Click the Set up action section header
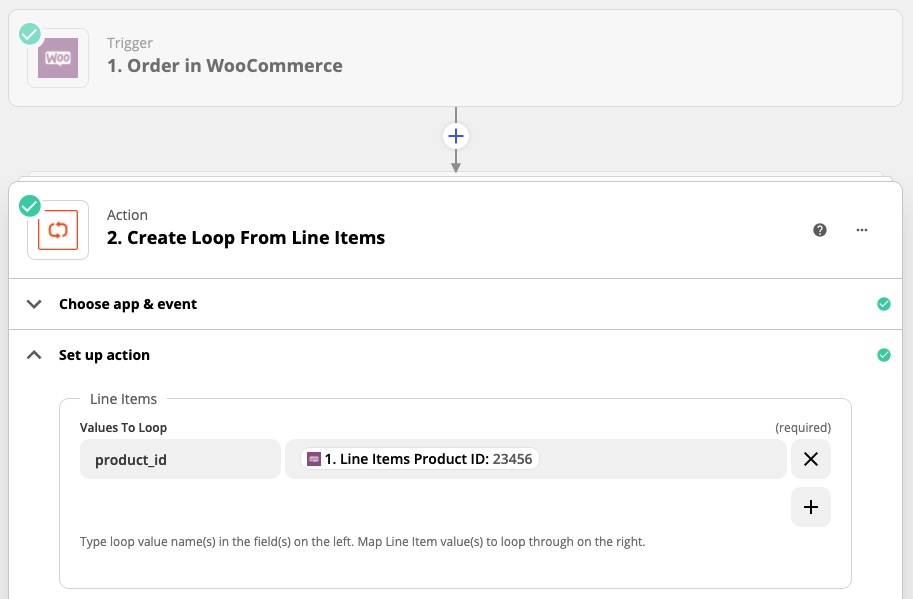Image resolution: width=913 pixels, height=599 pixels. 104,355
